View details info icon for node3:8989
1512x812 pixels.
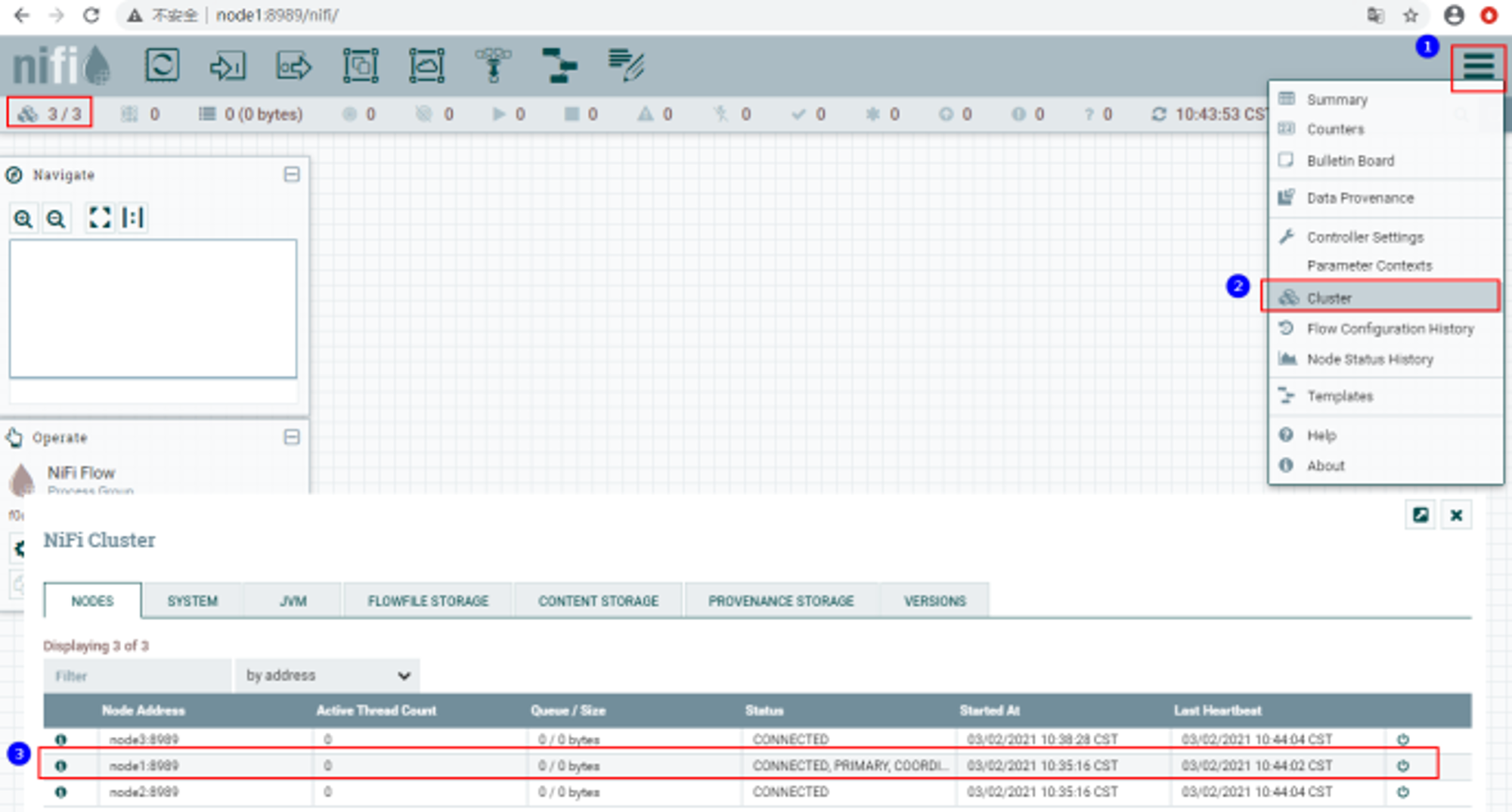click(x=60, y=739)
